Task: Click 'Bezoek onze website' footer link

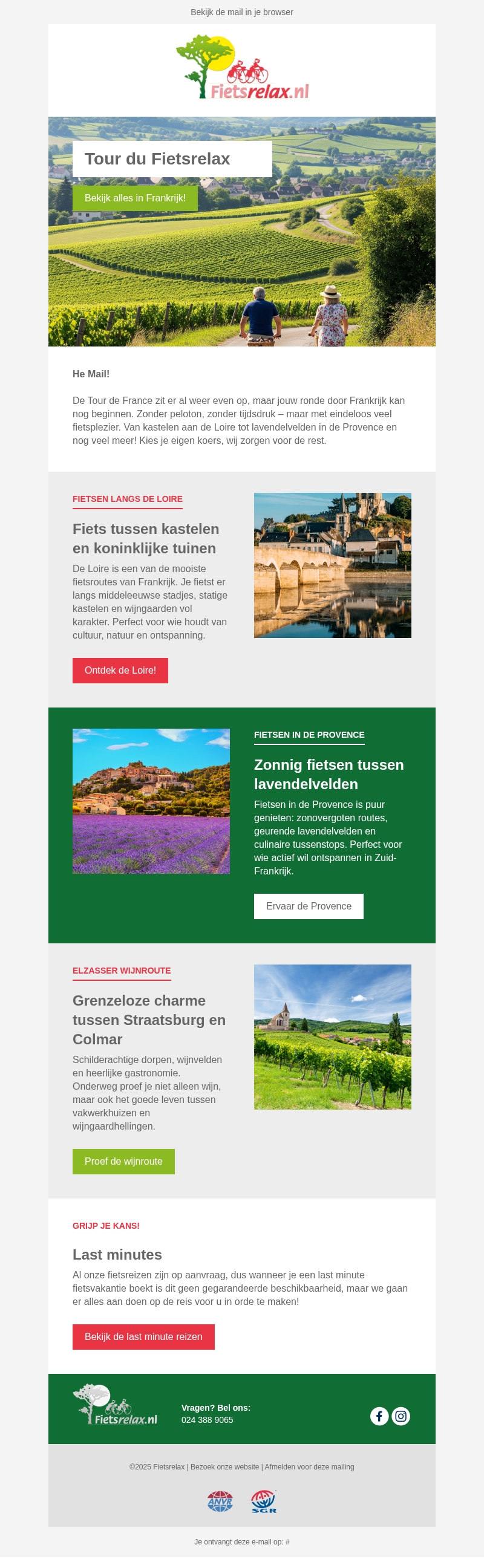Action: [224, 1467]
